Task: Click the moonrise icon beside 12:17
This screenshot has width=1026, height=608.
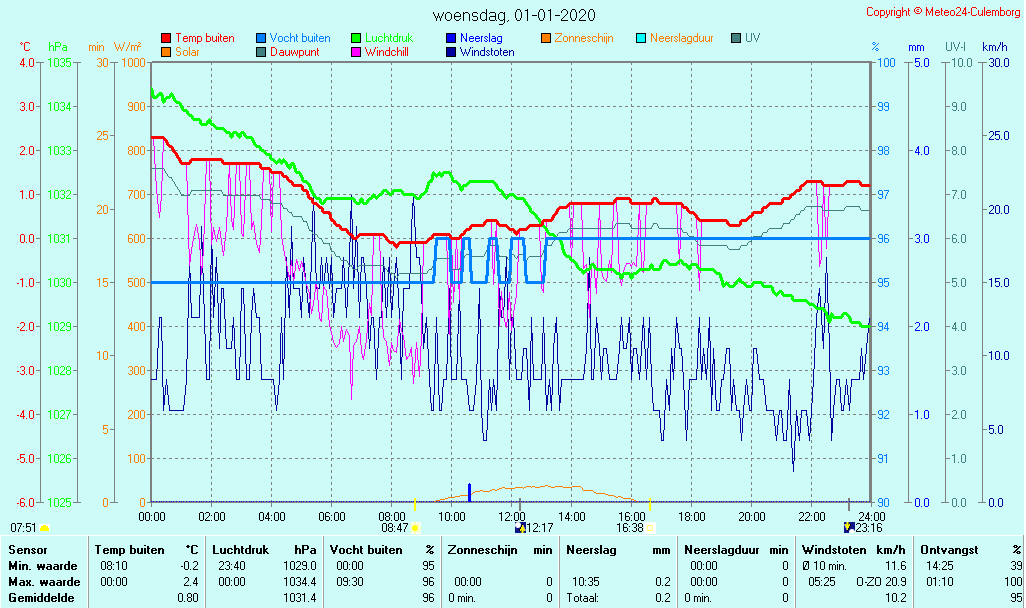Action: 519,527
